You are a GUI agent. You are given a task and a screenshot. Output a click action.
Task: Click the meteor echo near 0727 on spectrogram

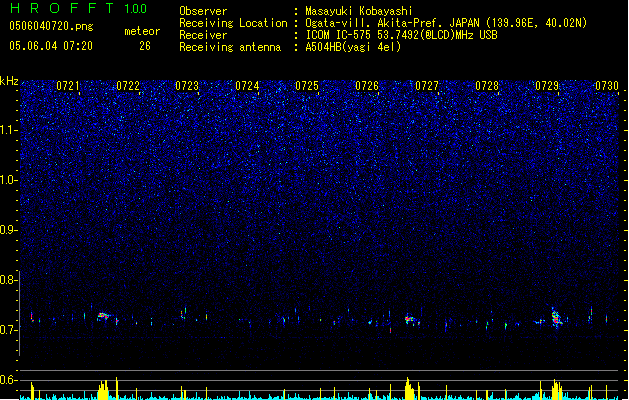pyautogui.click(x=411, y=320)
